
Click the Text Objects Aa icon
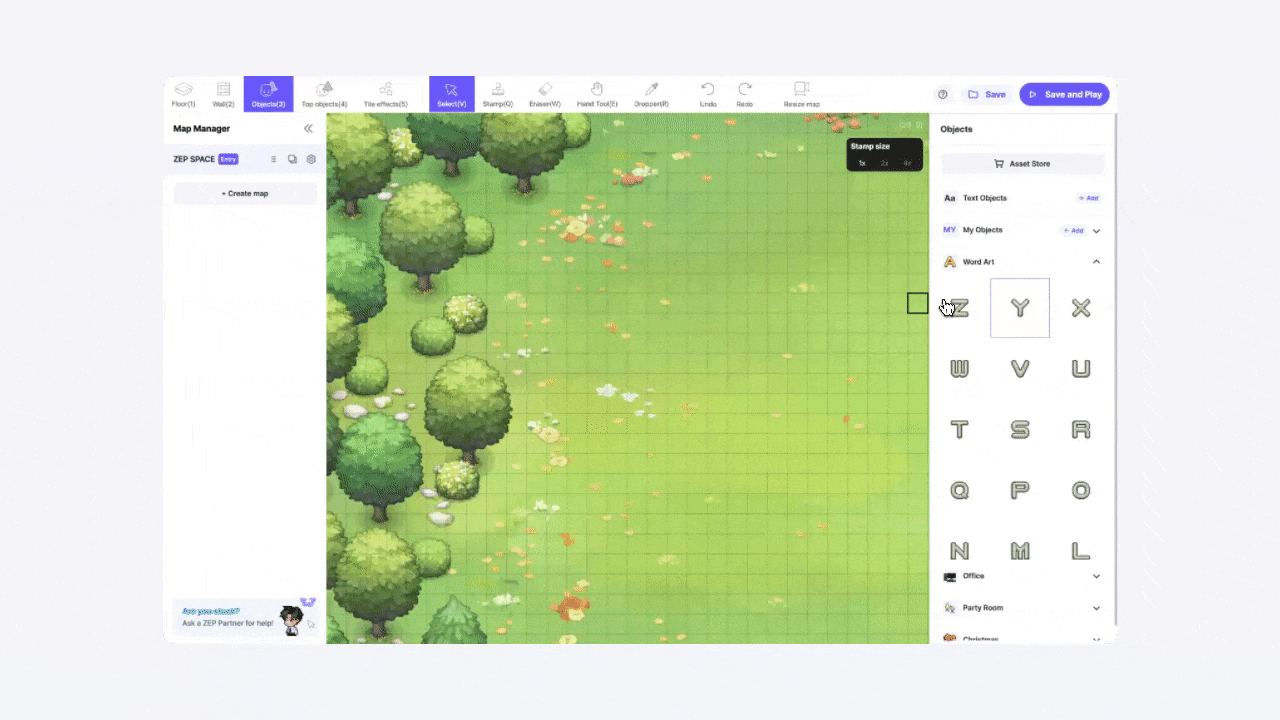click(x=950, y=198)
